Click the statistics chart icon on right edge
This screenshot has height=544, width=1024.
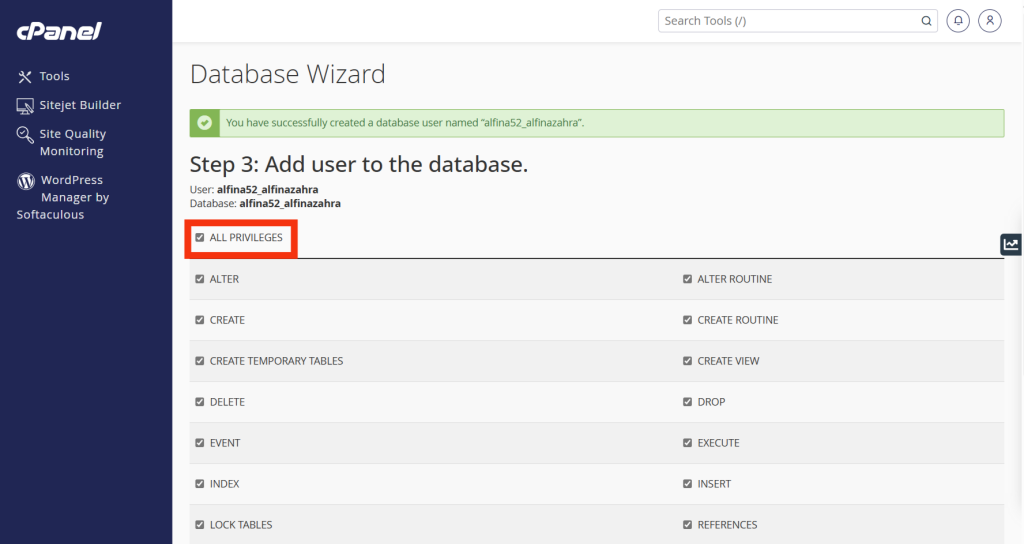pyautogui.click(x=1011, y=245)
